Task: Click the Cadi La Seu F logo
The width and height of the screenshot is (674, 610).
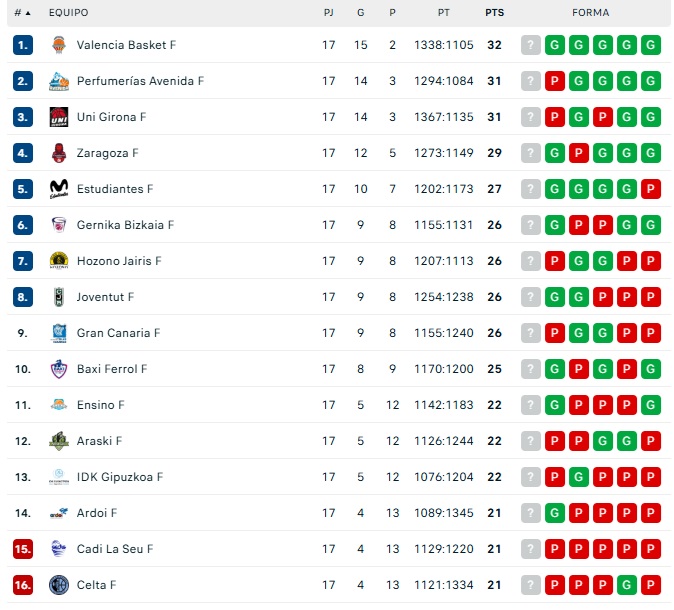Action: (59, 549)
